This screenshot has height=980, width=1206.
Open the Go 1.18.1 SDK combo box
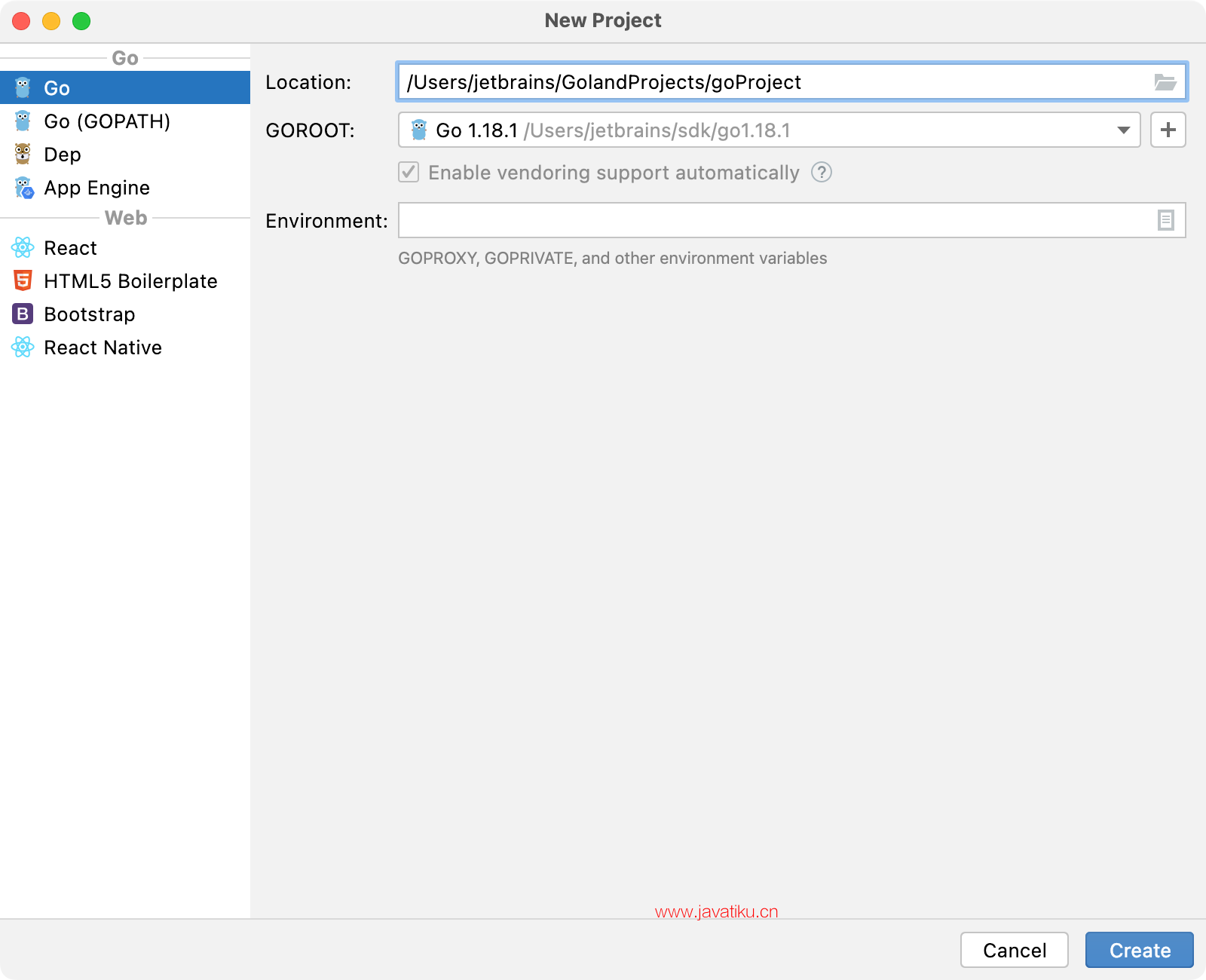[x=754, y=130]
